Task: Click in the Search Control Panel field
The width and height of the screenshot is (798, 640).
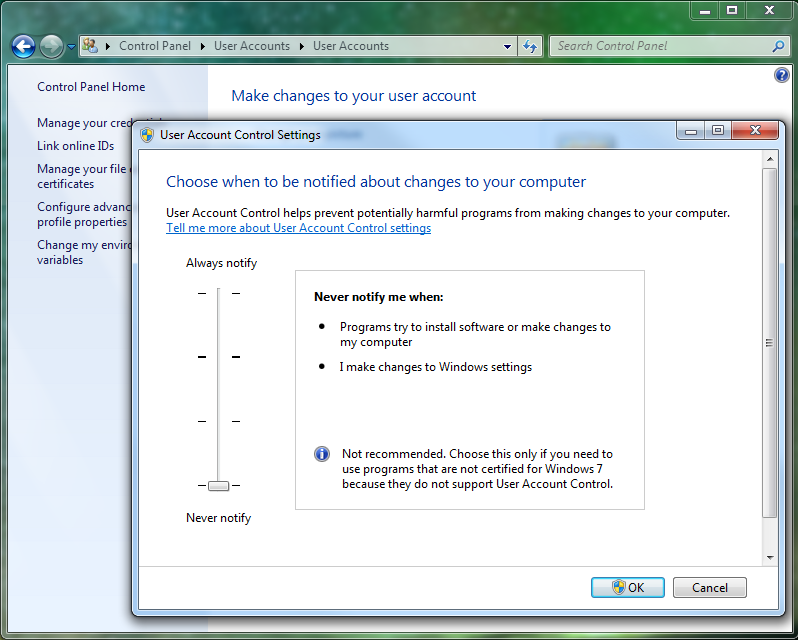Action: 660,46
